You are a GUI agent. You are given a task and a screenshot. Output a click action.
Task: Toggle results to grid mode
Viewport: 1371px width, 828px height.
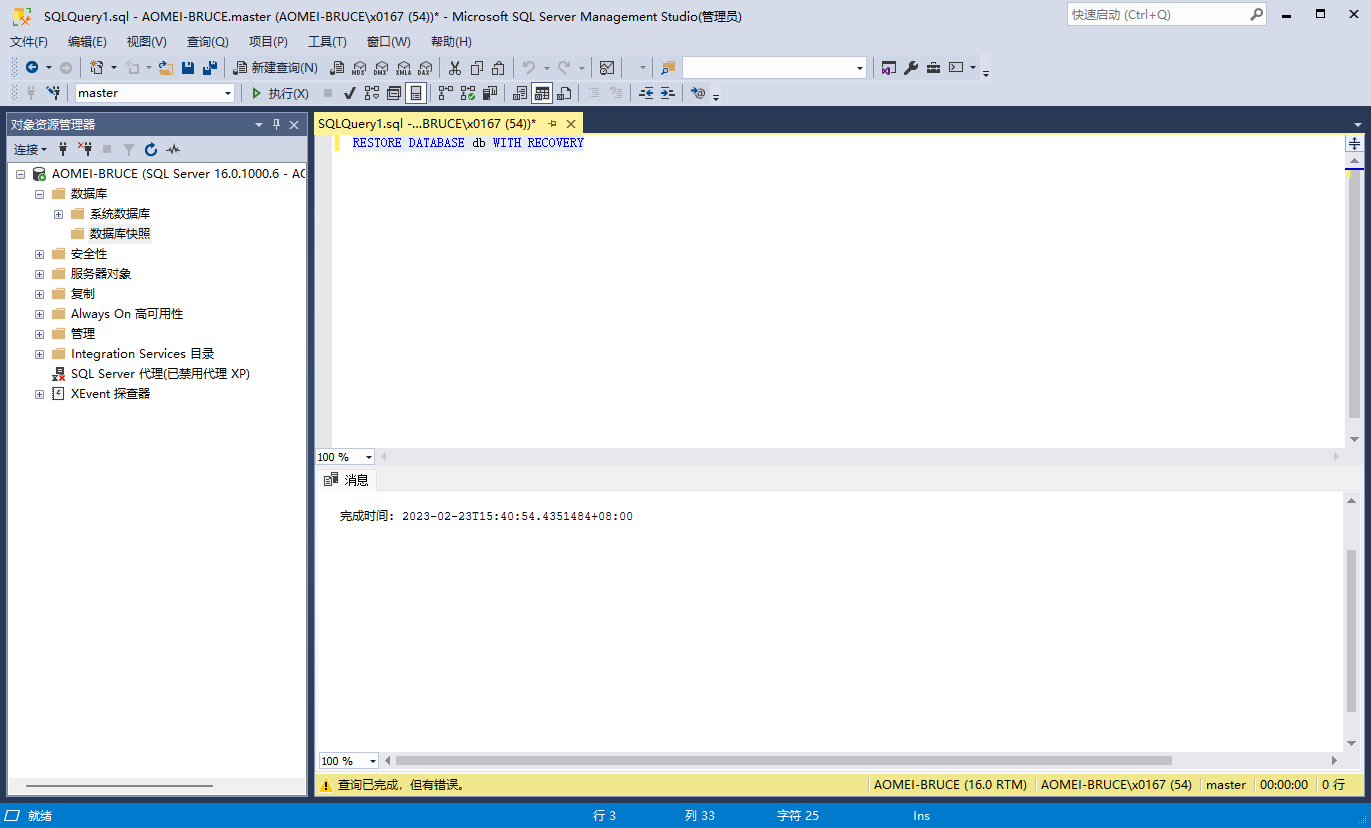pyautogui.click(x=541, y=93)
